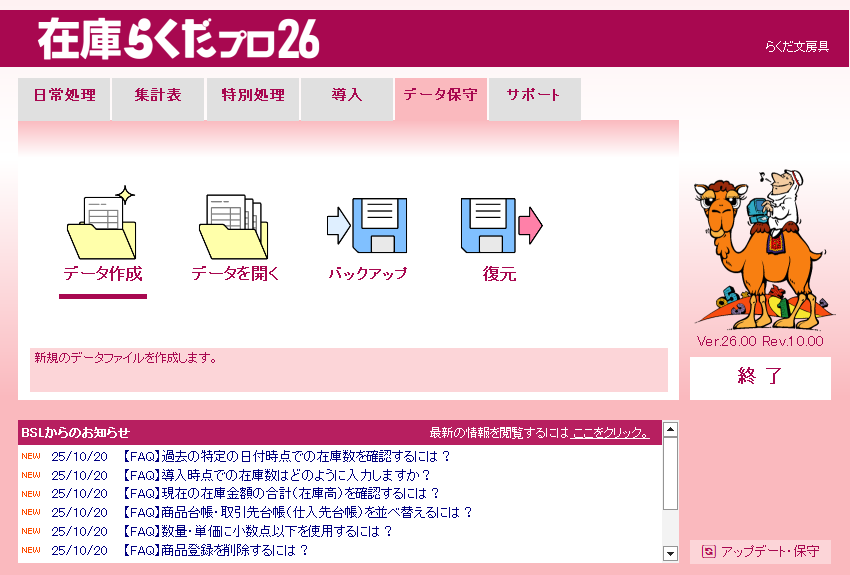Click the camel mascot illustration
Viewport: 850px width, 575px height.
758,250
